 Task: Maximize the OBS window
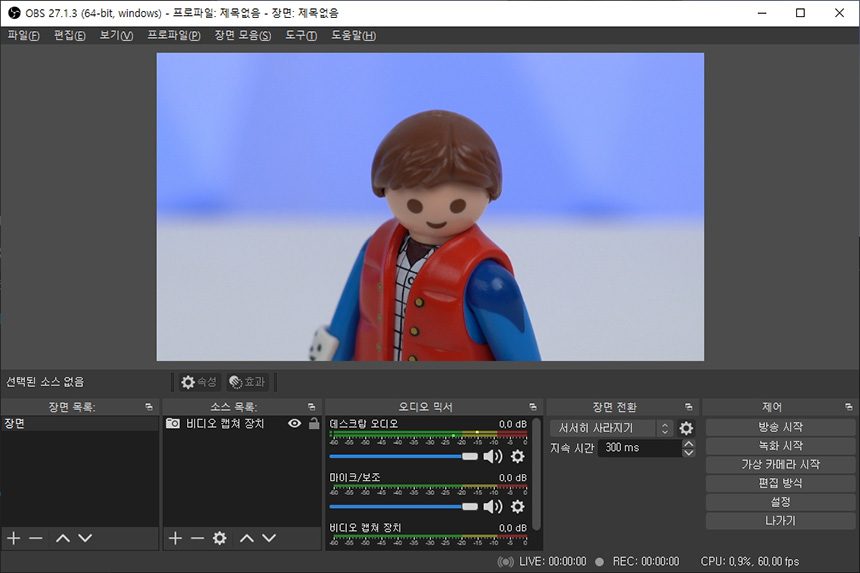click(x=800, y=13)
